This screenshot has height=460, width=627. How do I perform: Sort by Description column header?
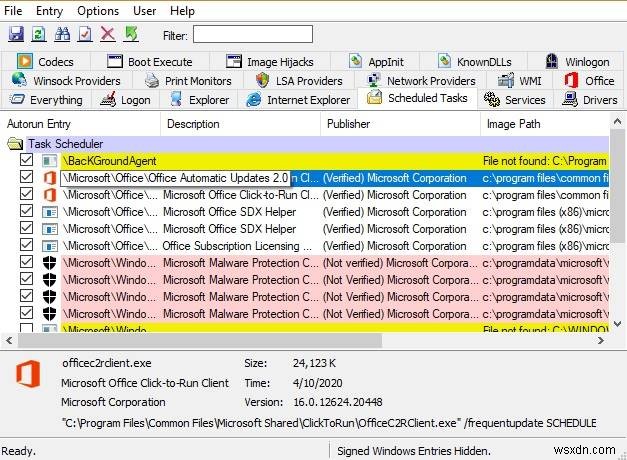click(240, 124)
